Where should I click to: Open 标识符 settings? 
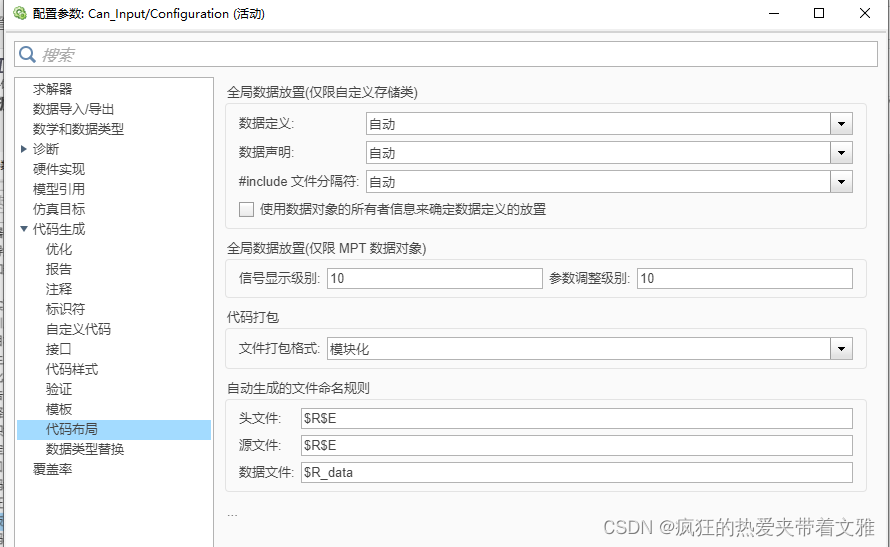point(65,309)
